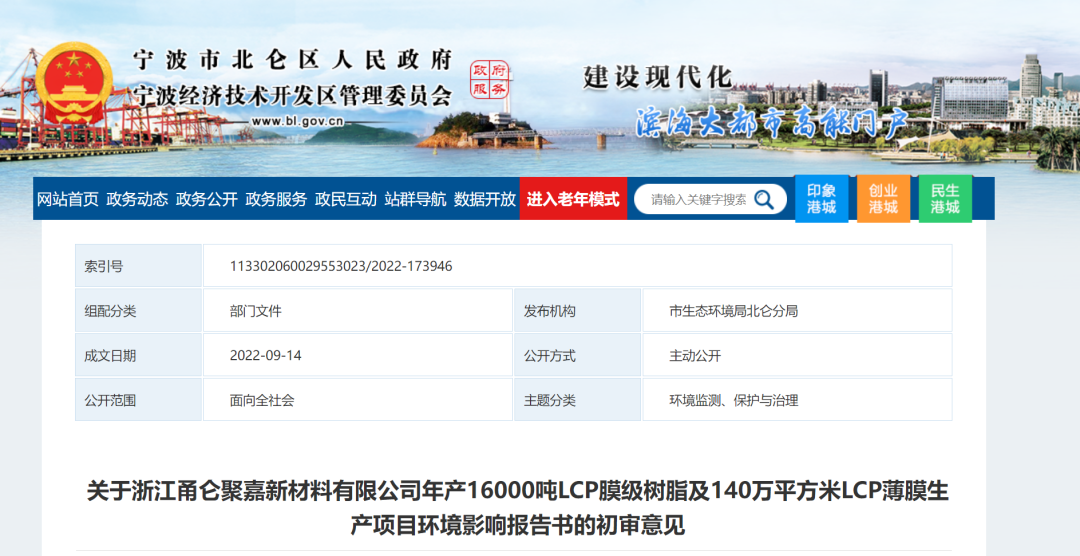Open the orange 创业港城 tile
This screenshot has height=556, width=1080.
[883, 199]
